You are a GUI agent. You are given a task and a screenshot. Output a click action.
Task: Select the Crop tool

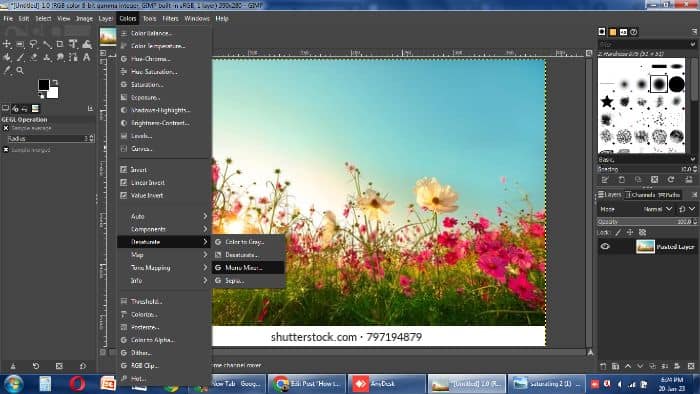pyautogui.click(x=60, y=44)
